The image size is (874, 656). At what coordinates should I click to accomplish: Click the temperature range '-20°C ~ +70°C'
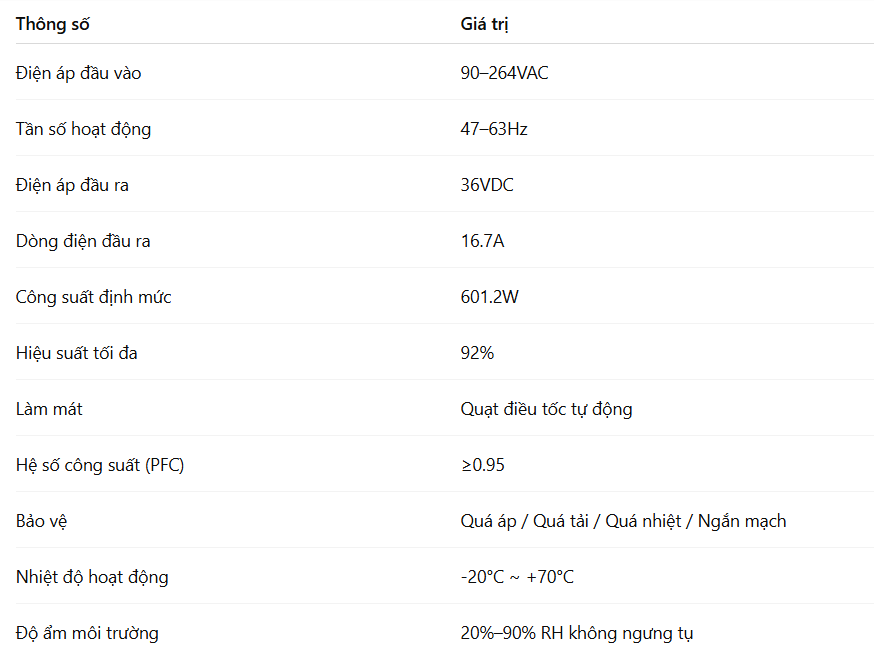point(517,577)
